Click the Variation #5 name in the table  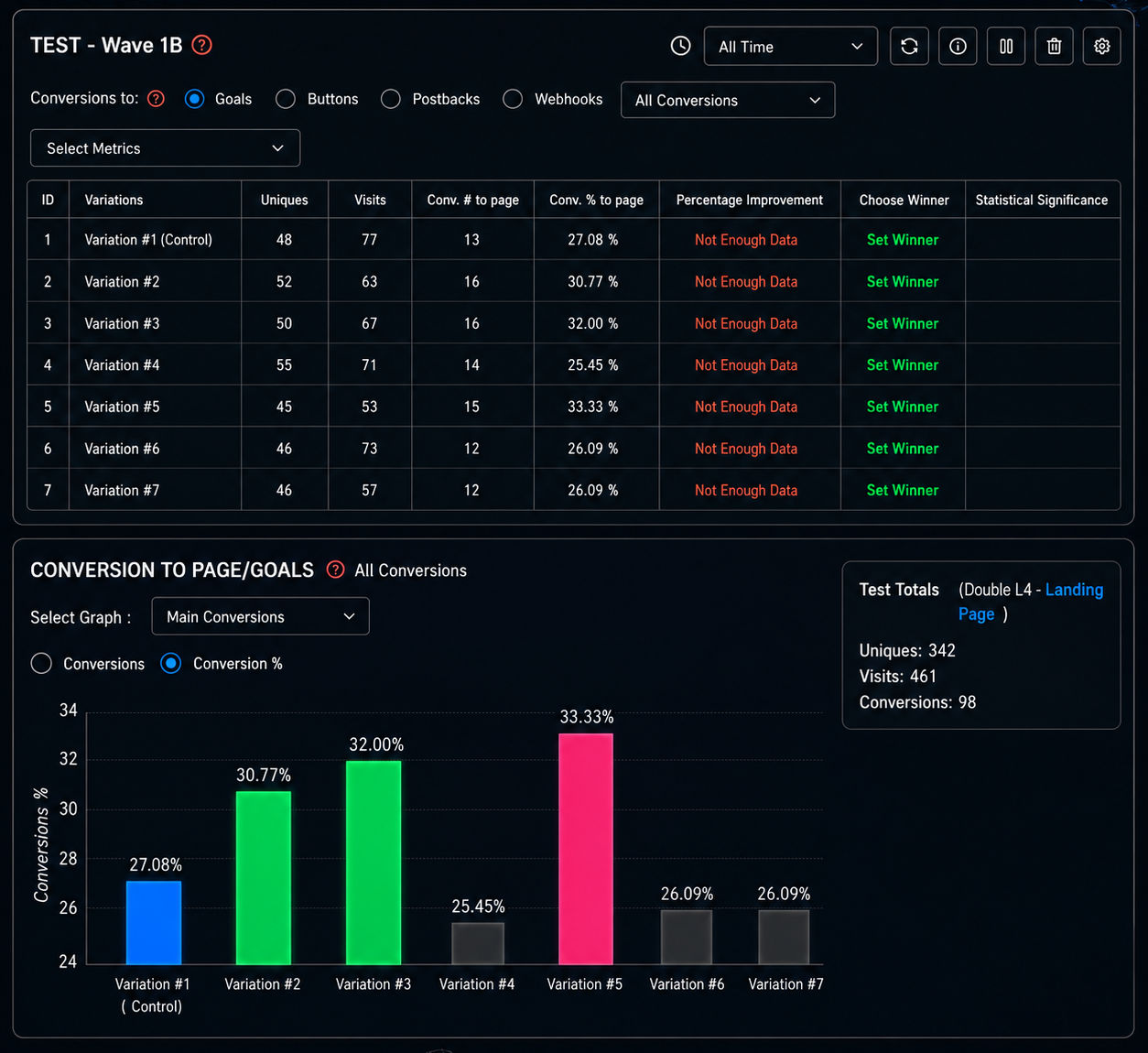[122, 407]
